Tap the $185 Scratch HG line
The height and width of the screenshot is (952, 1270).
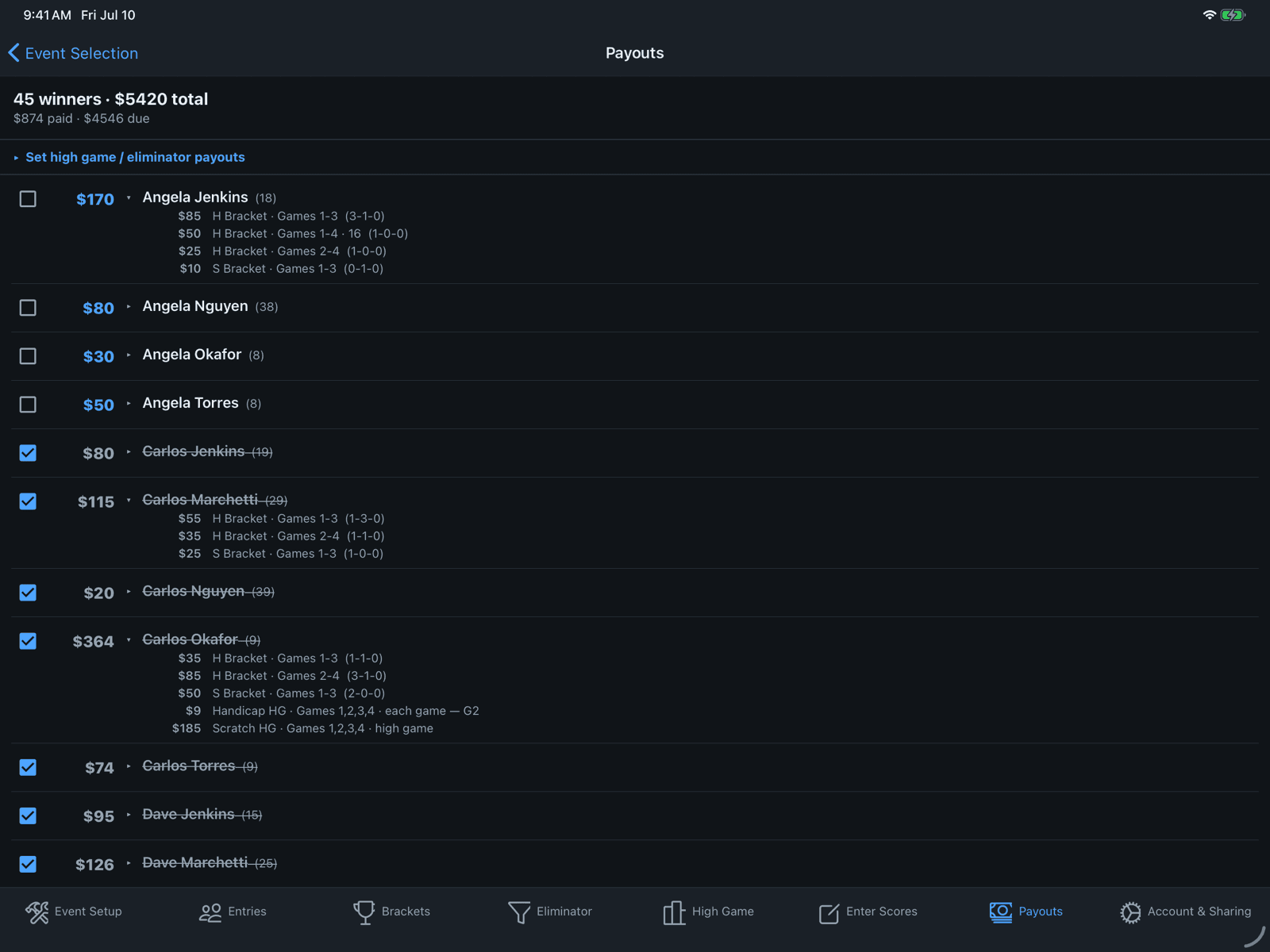pos(302,728)
